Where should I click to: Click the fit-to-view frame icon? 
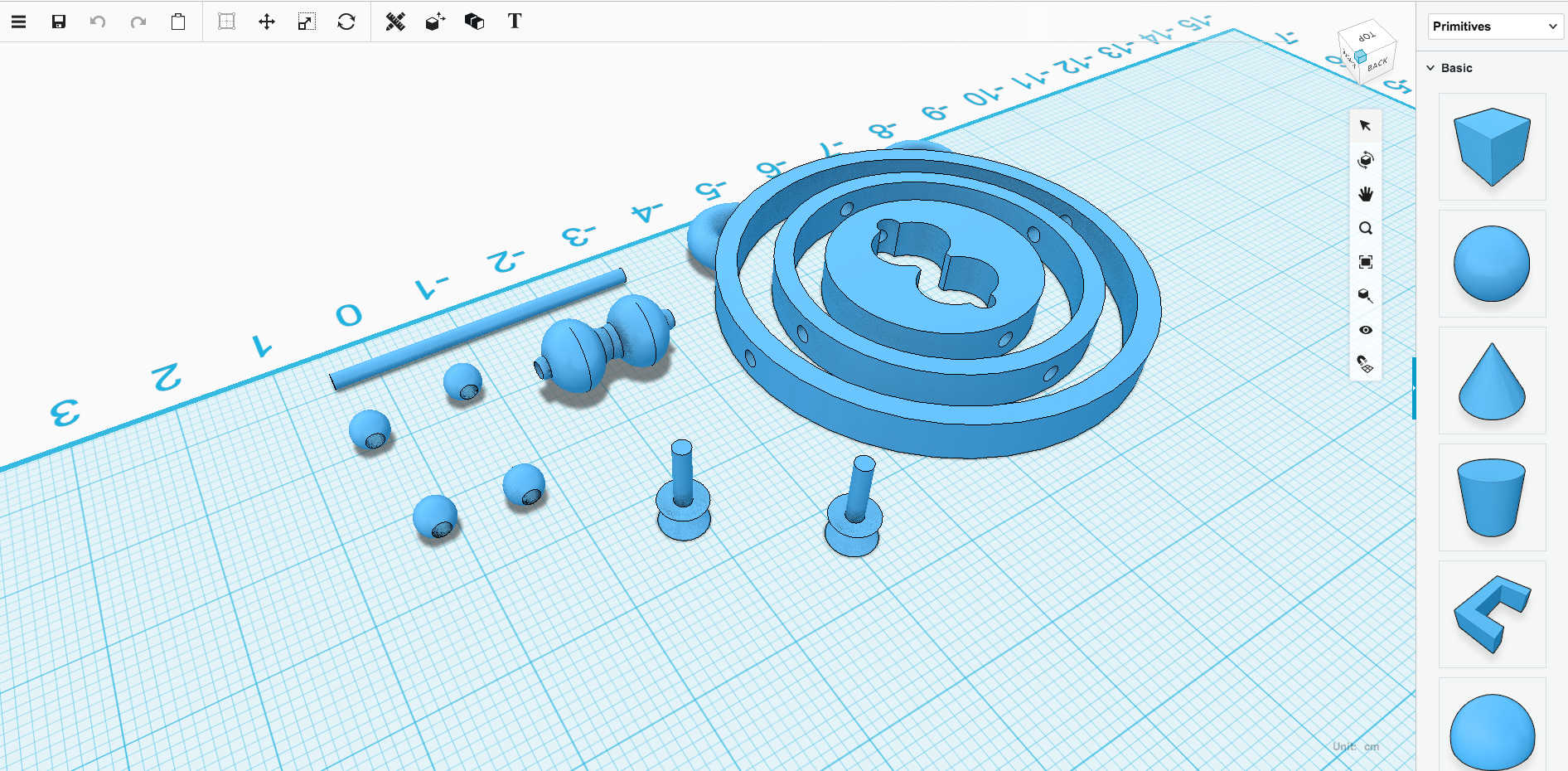(1365, 262)
